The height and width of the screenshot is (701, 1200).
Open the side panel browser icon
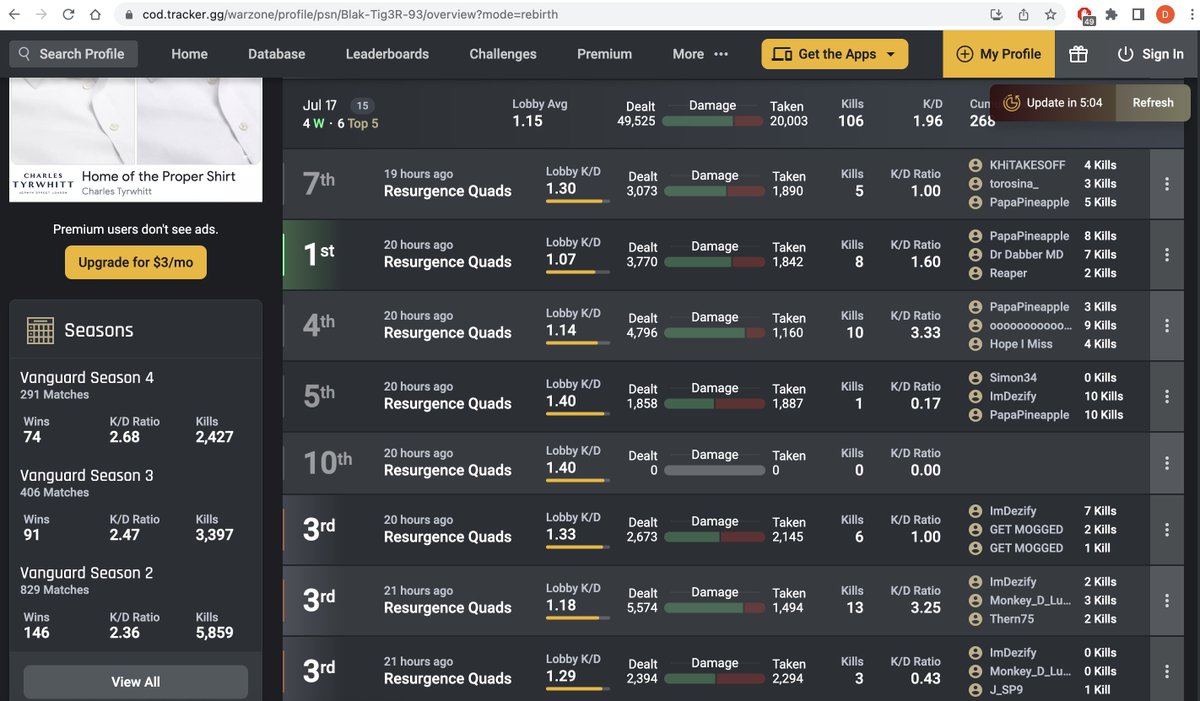[1138, 15]
